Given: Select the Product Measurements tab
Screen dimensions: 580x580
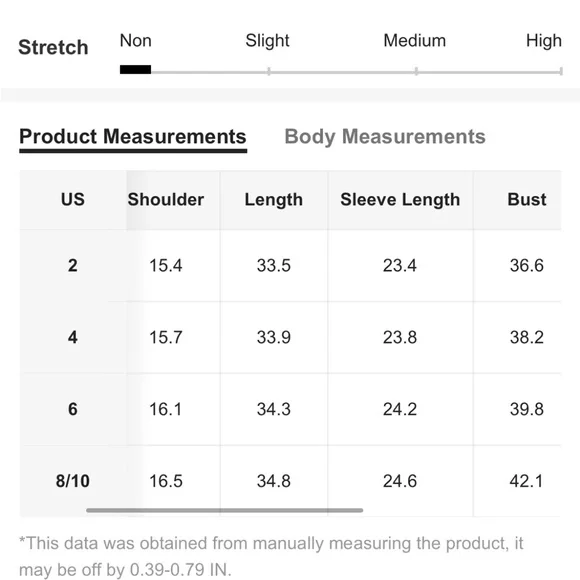Looking at the screenshot, I should coord(133,137).
